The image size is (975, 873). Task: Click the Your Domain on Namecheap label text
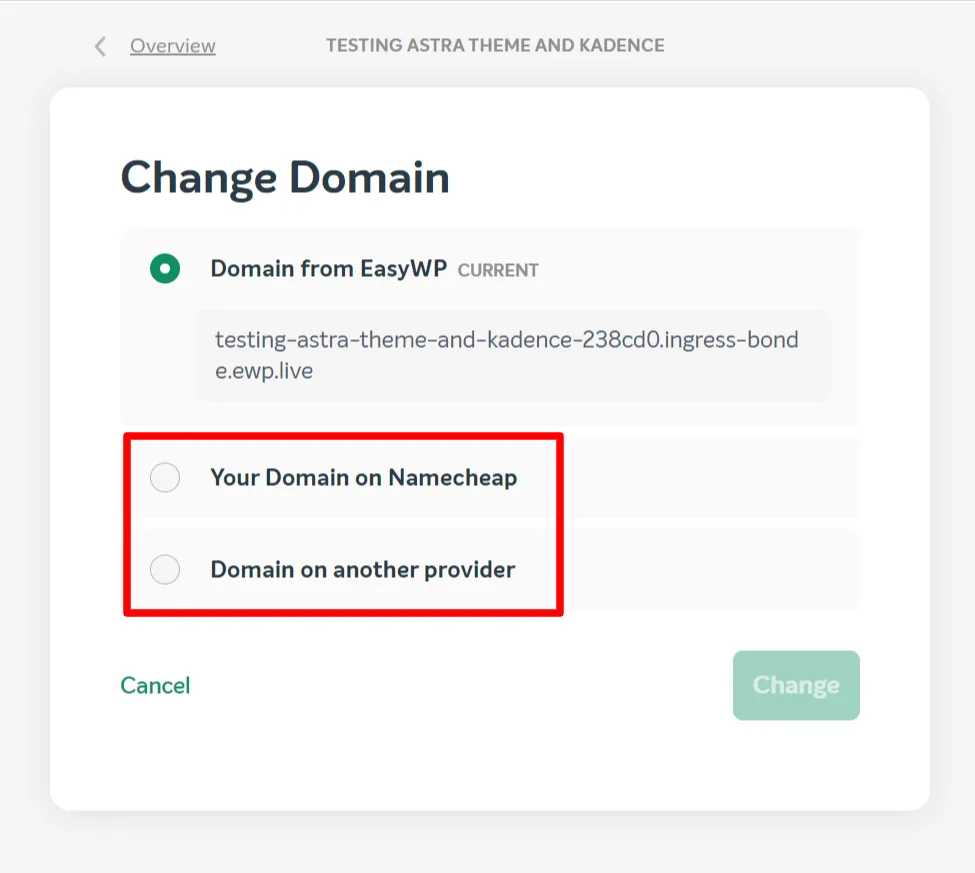[x=364, y=477]
